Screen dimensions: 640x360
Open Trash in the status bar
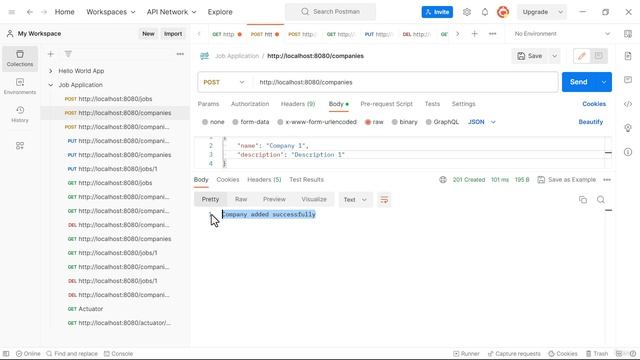pyautogui.click(x=597, y=353)
